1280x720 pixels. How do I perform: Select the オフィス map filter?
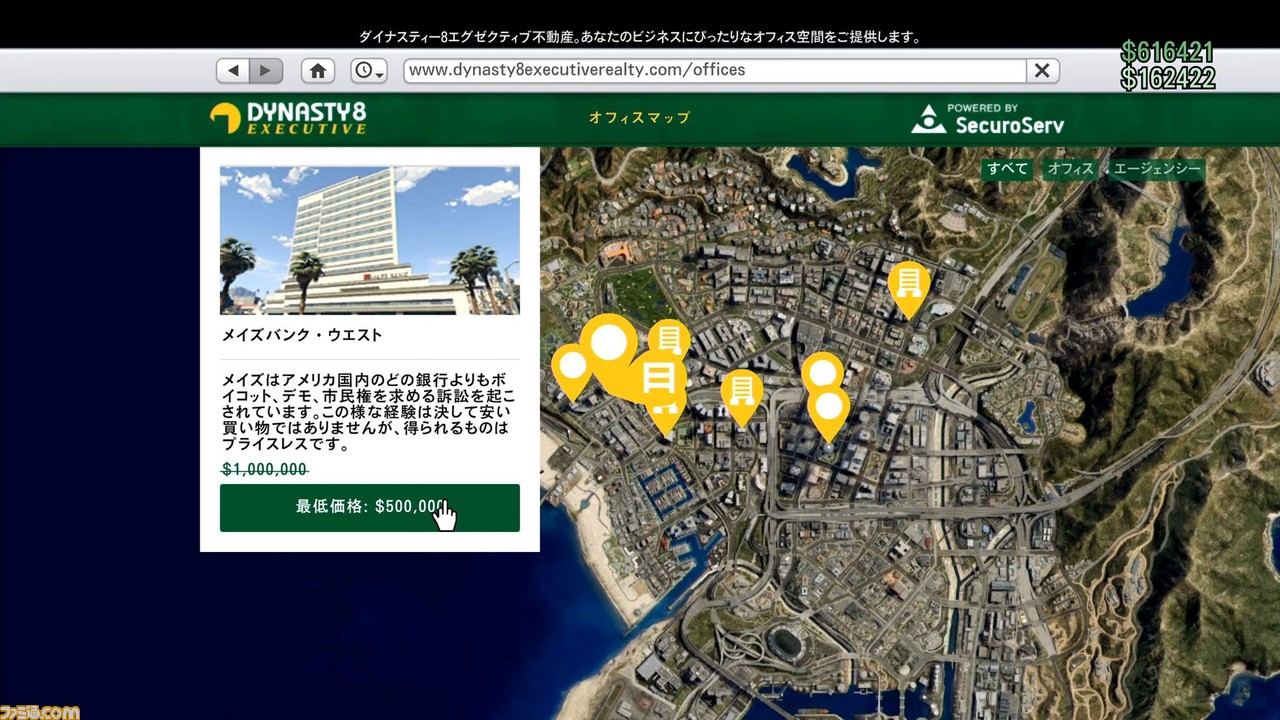pyautogui.click(x=1071, y=169)
